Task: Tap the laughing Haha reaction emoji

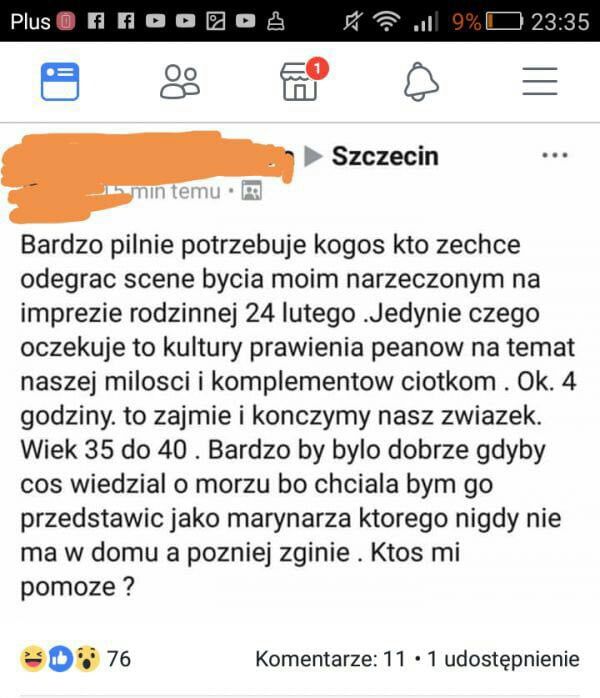Action: tap(33, 658)
